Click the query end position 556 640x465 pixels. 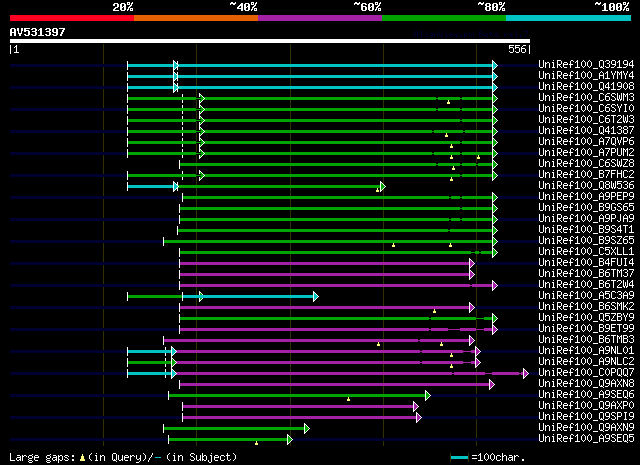[x=518, y=49]
